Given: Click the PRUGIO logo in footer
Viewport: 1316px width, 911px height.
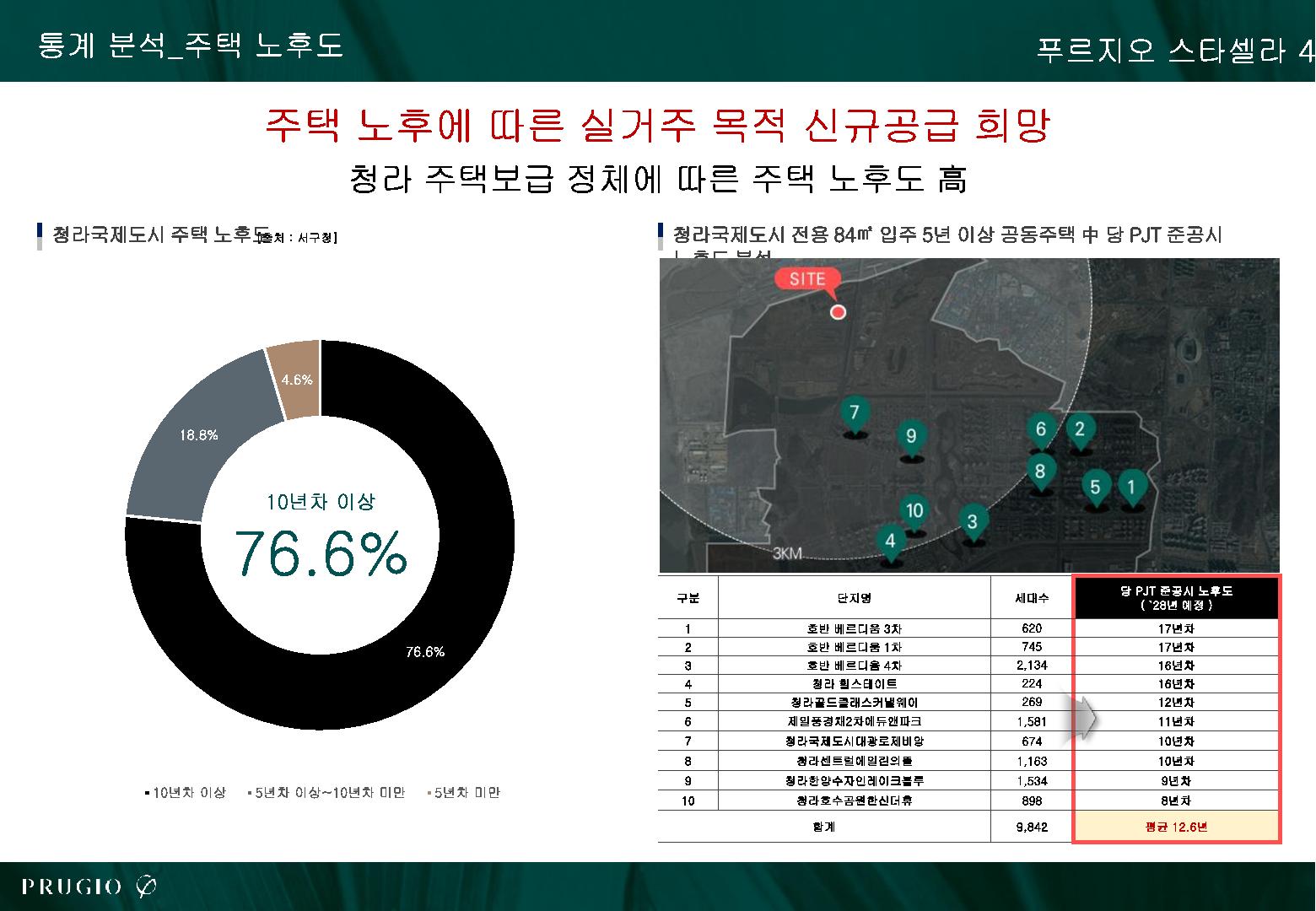Looking at the screenshot, I should pyautogui.click(x=89, y=887).
